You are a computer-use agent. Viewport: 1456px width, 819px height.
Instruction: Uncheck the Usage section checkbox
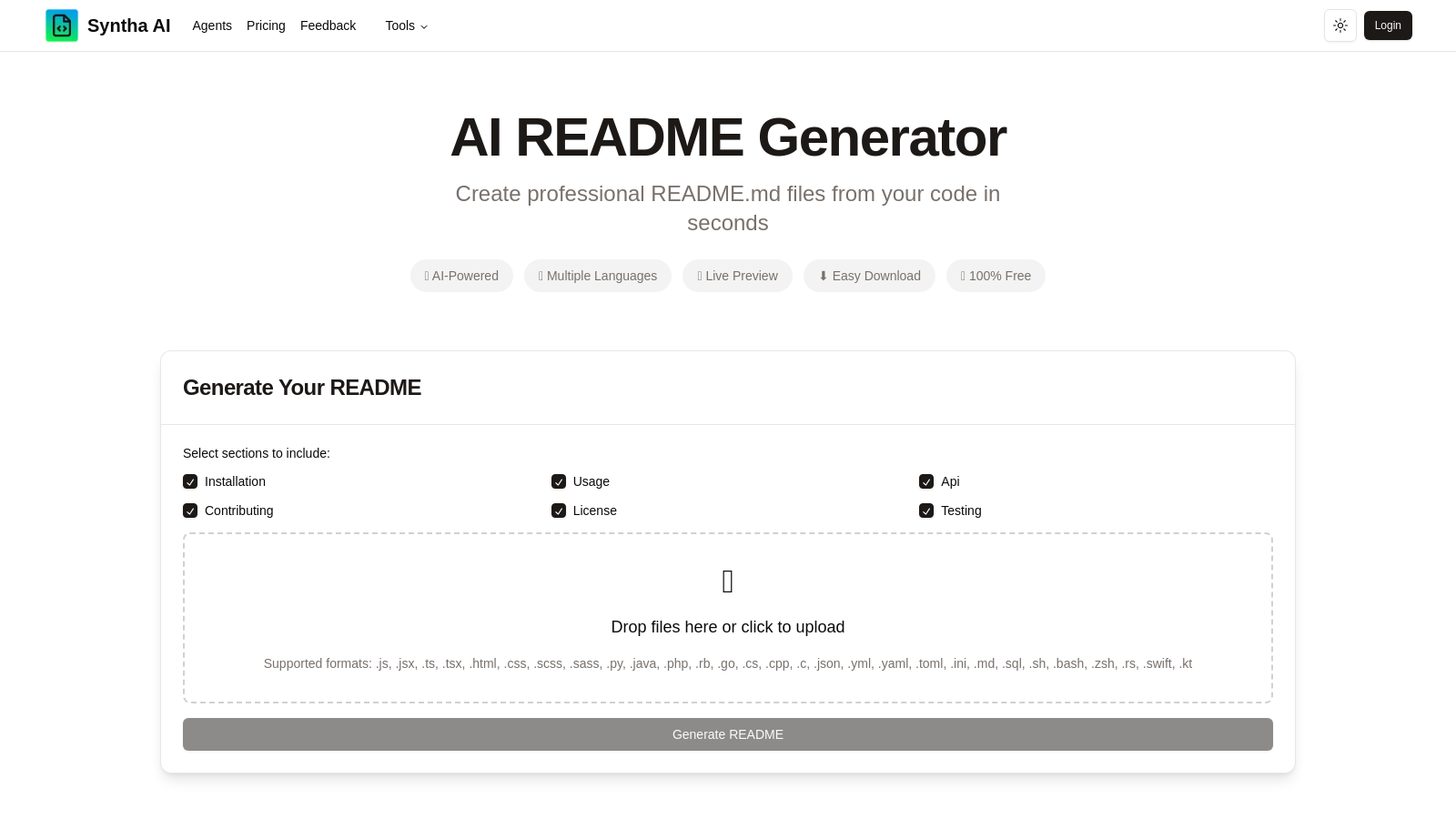(559, 481)
